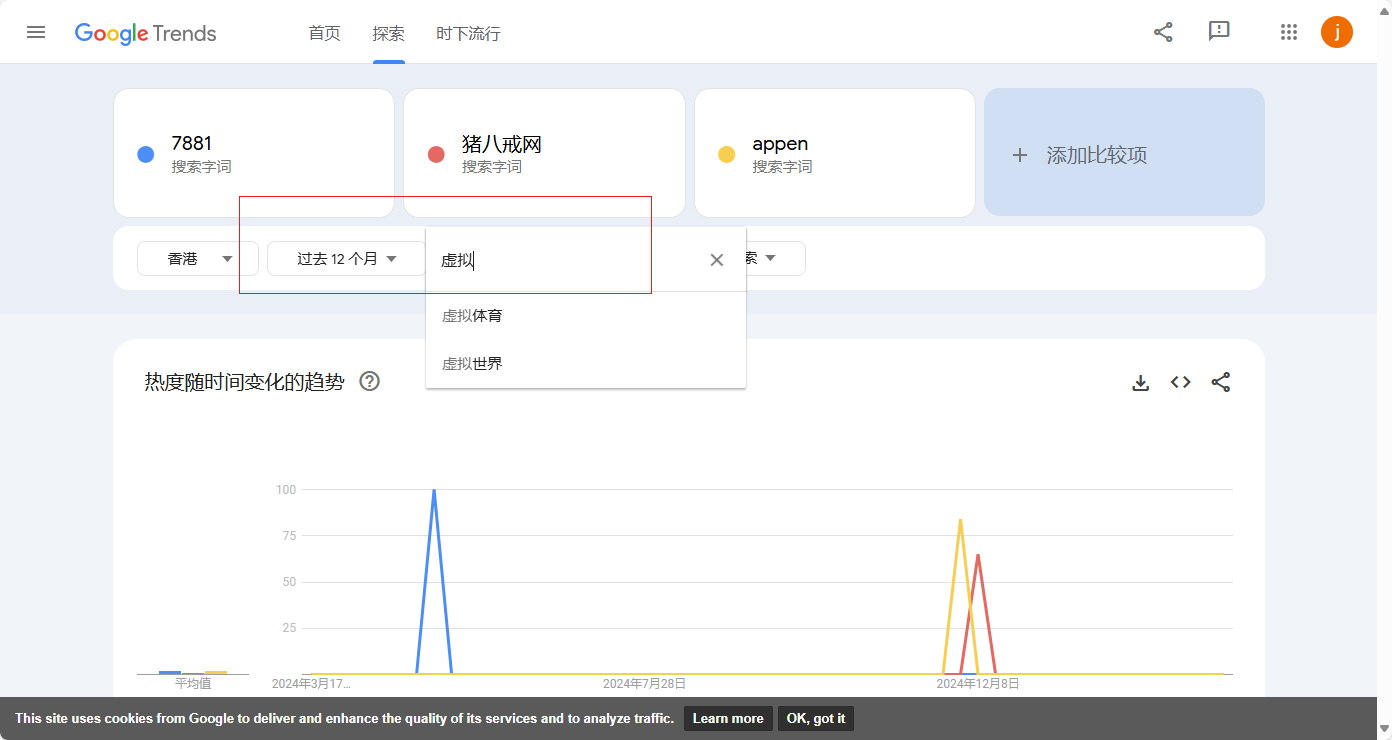1392x740 pixels.
Task: Click the 100 y-axis label
Action: click(x=286, y=490)
